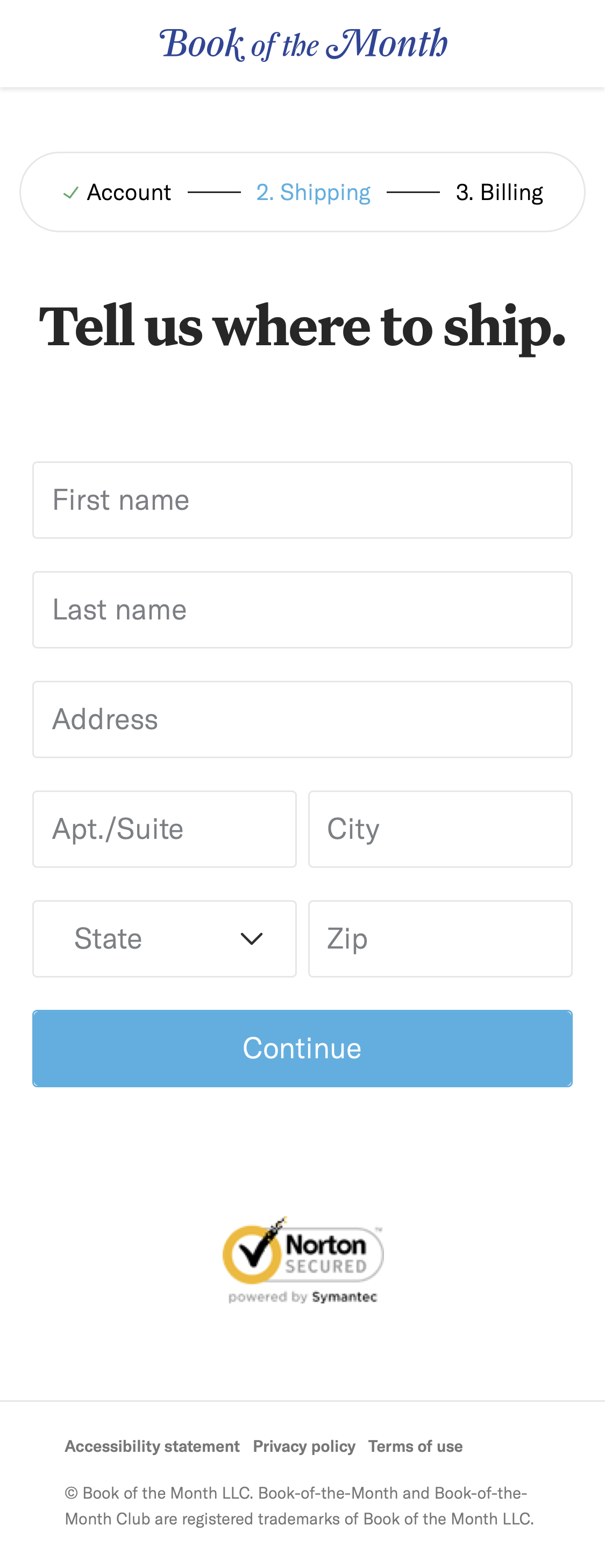The height and width of the screenshot is (1568, 605).
Task: Click the green Account checkmark icon
Action: click(x=72, y=192)
